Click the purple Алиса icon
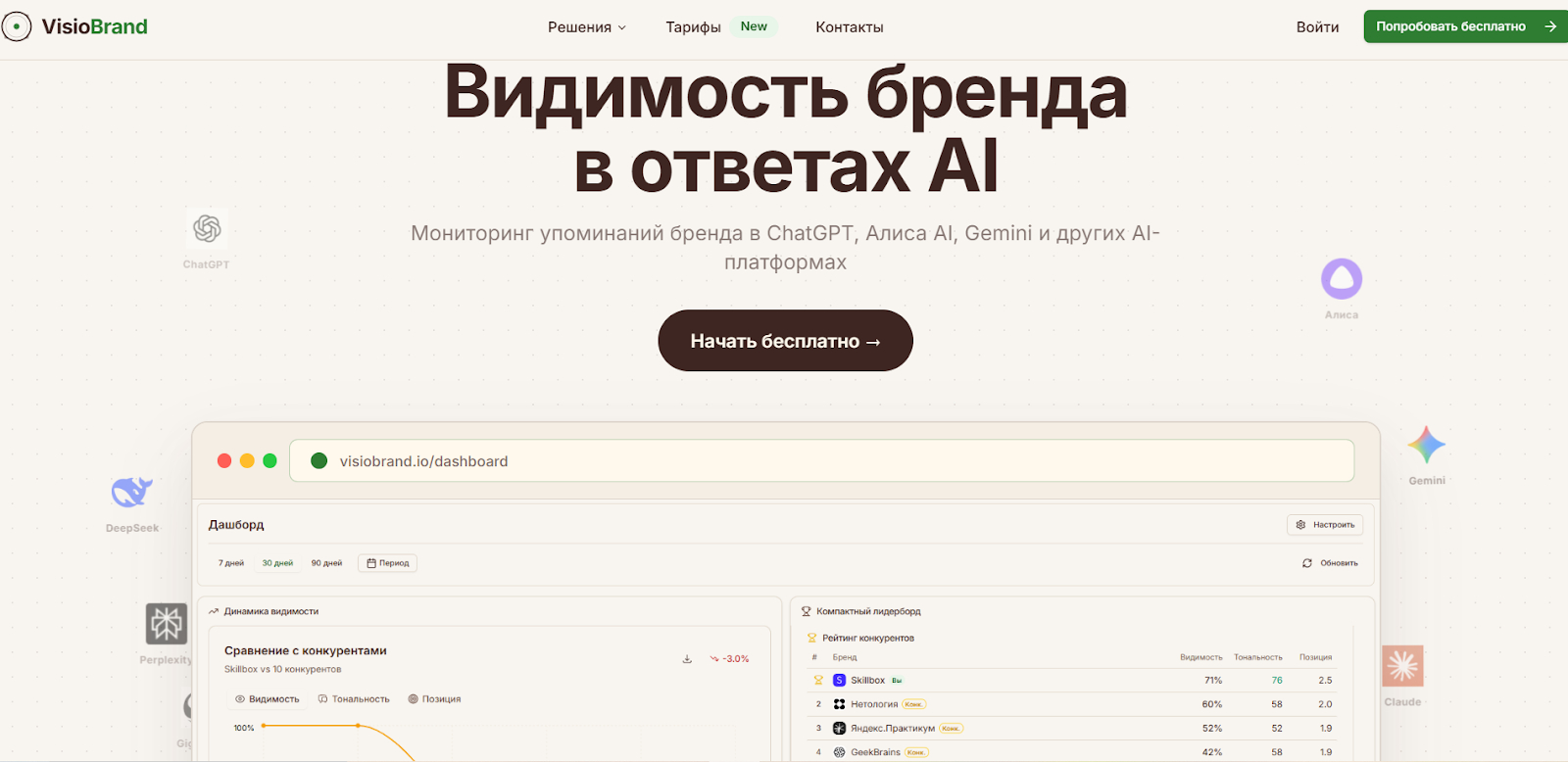The image size is (1568, 762). click(1342, 279)
